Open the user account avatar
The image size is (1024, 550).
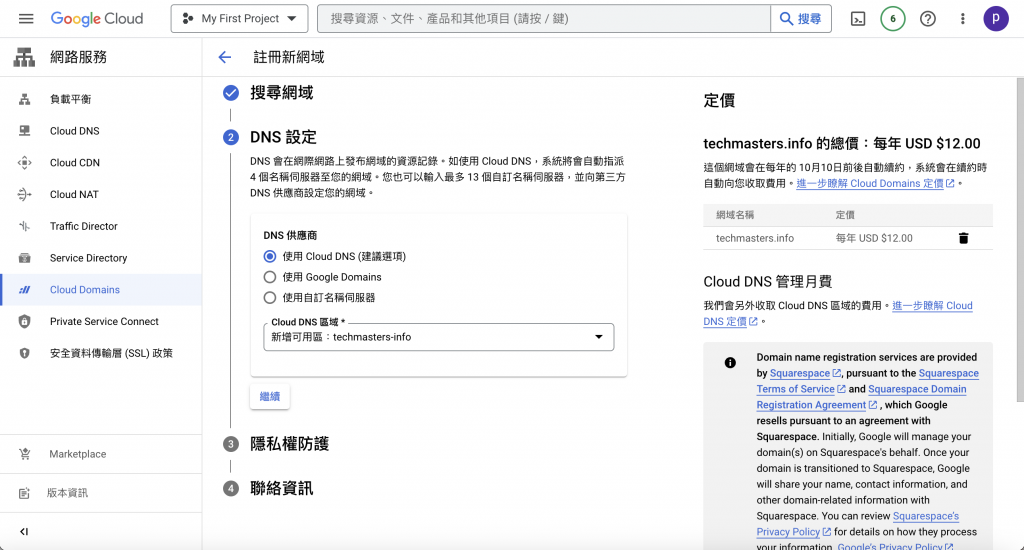(996, 18)
